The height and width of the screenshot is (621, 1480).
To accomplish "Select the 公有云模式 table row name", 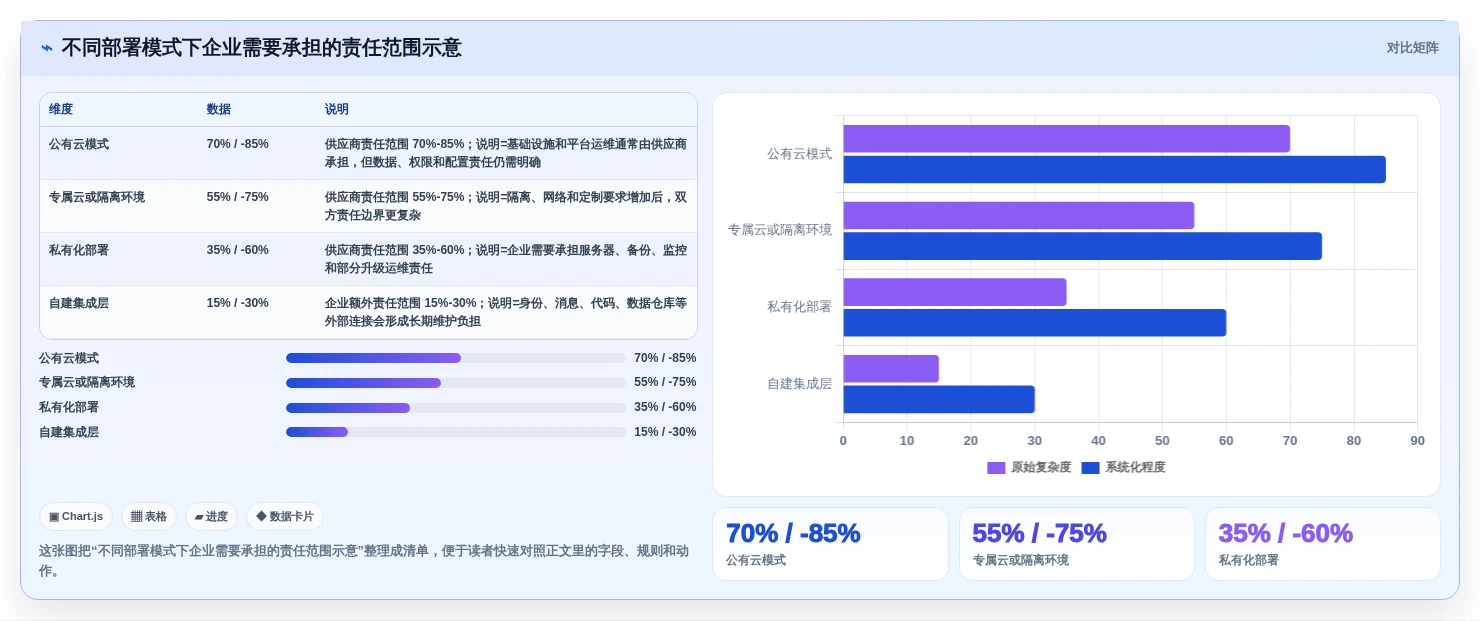I will (x=79, y=144).
